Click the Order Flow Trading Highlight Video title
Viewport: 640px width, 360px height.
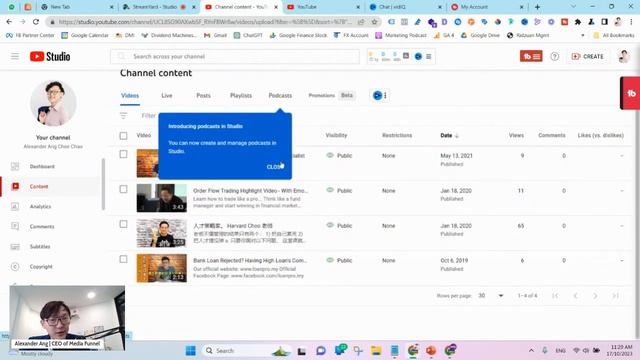(250, 191)
